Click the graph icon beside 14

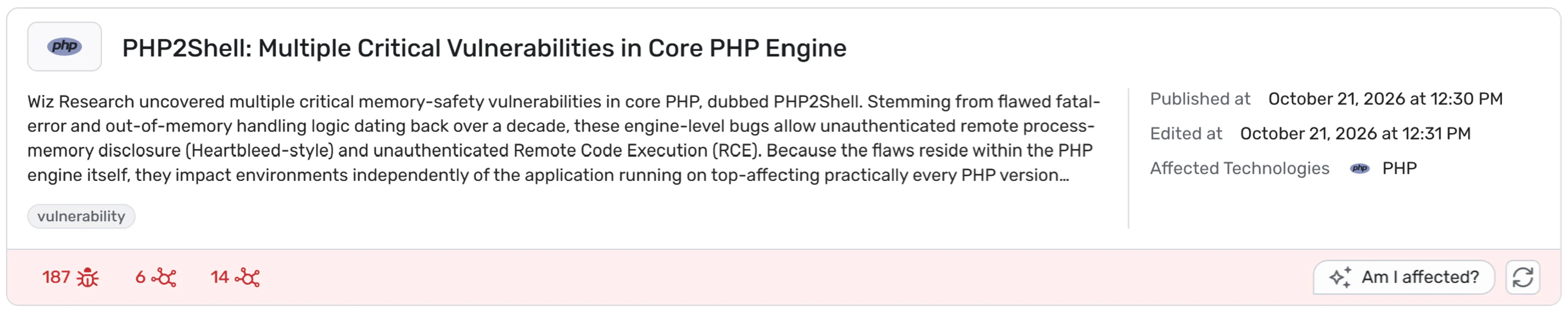(x=247, y=277)
